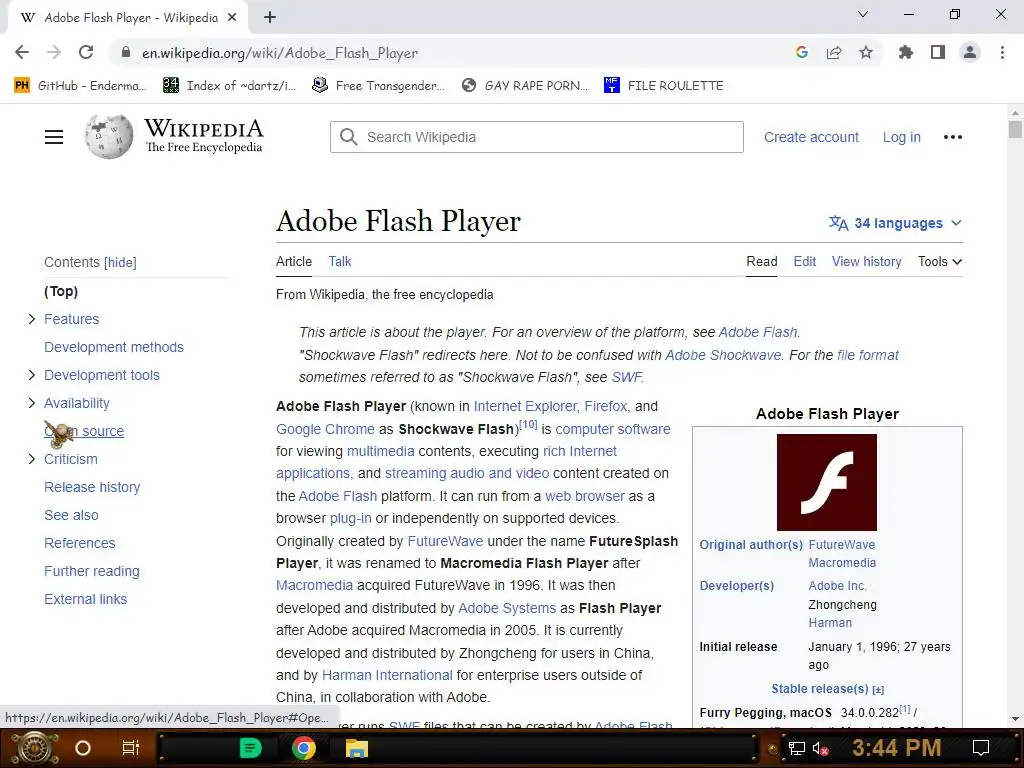Click the Stable release edit [±] link
The image size is (1024, 768).
(878, 690)
